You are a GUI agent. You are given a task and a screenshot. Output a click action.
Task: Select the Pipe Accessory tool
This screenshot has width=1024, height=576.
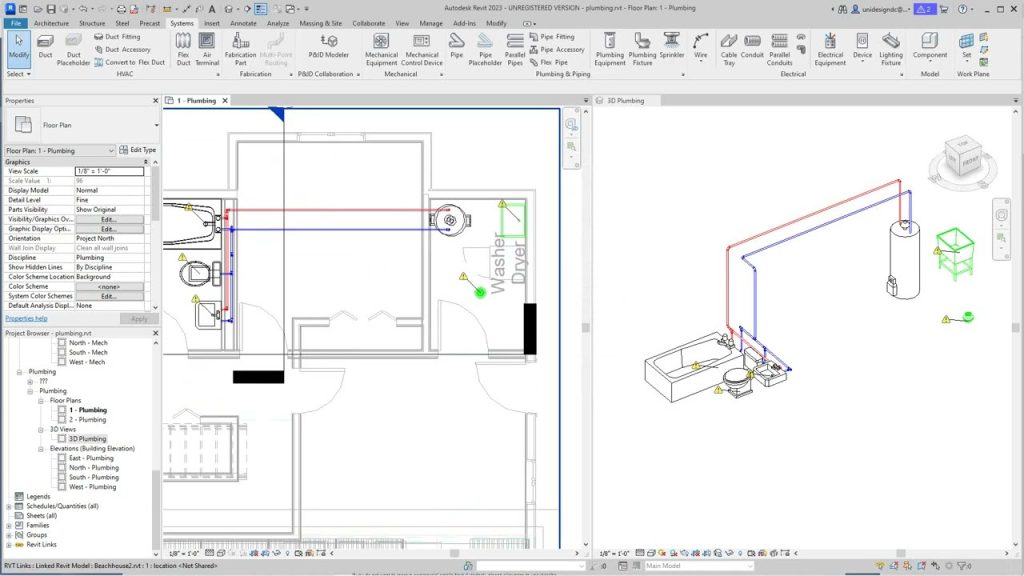click(556, 50)
